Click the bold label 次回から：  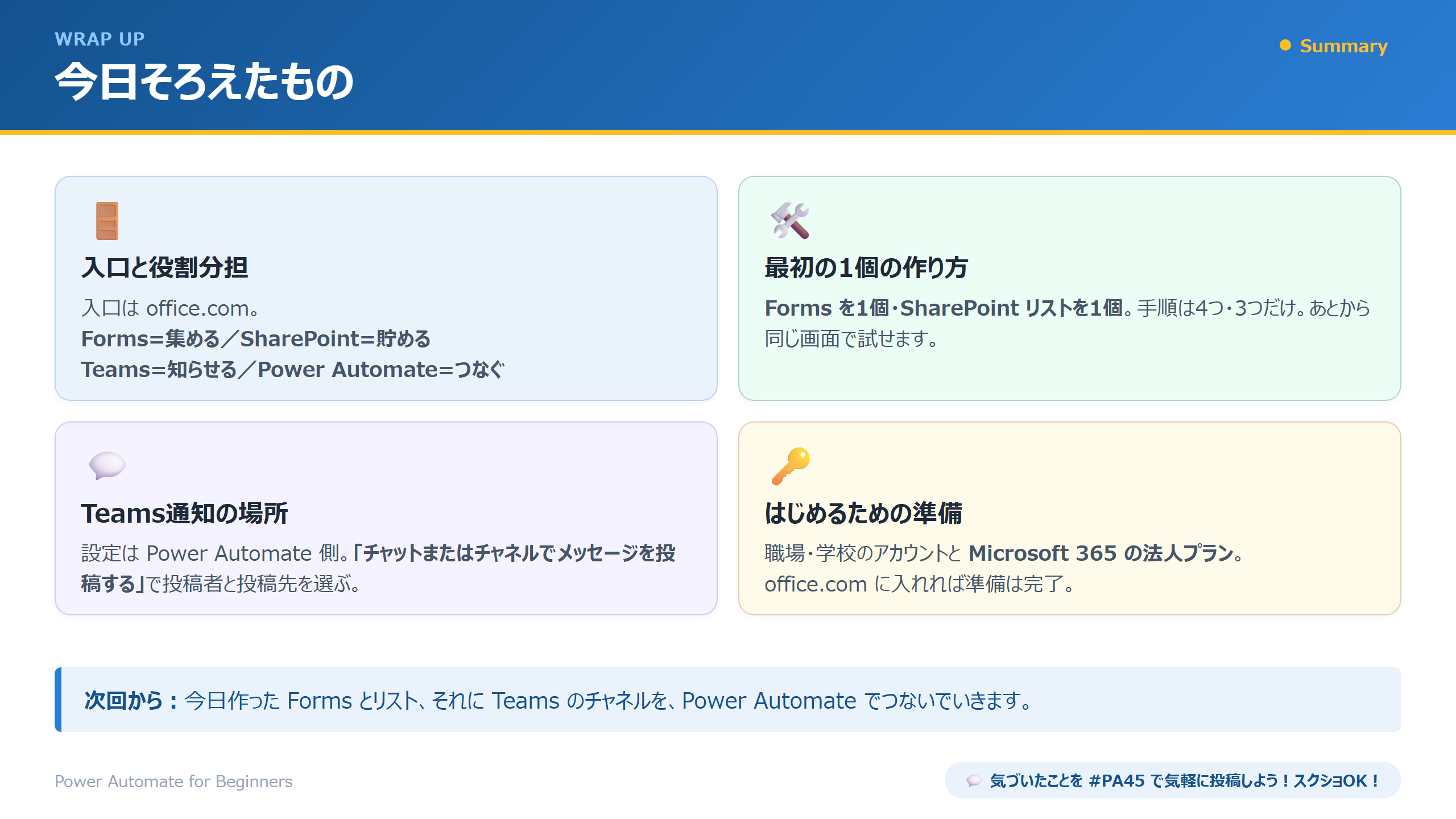(x=132, y=700)
